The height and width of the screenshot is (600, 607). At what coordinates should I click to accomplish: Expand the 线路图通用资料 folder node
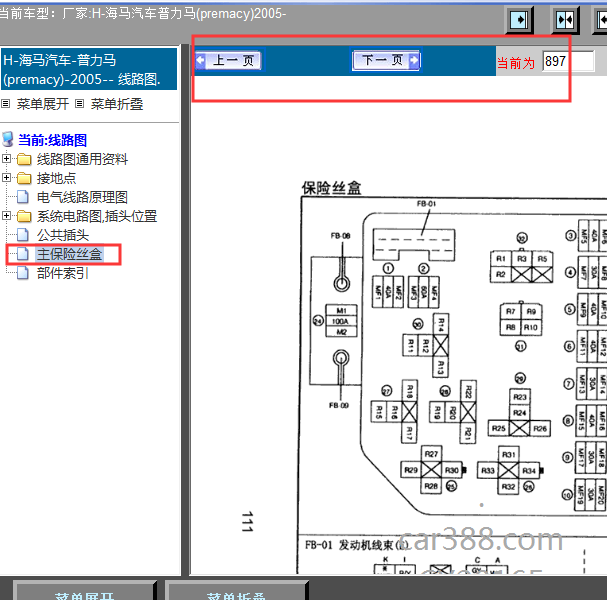pyautogui.click(x=6, y=159)
